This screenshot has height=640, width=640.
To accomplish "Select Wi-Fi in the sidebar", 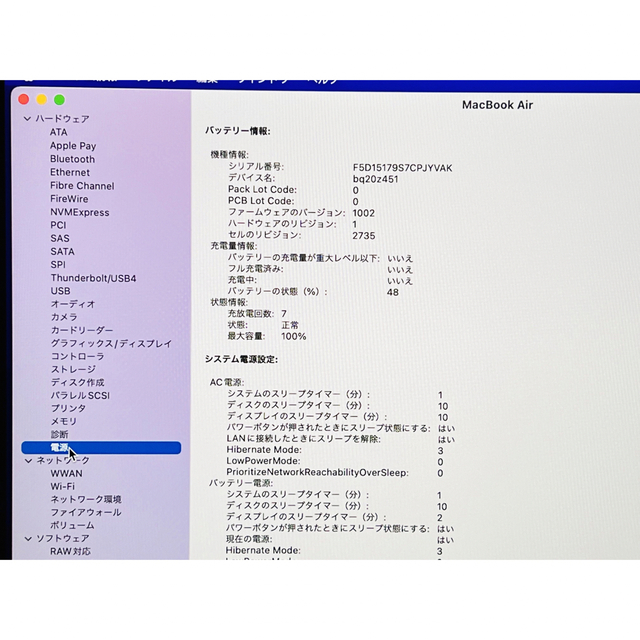I will point(62,487).
